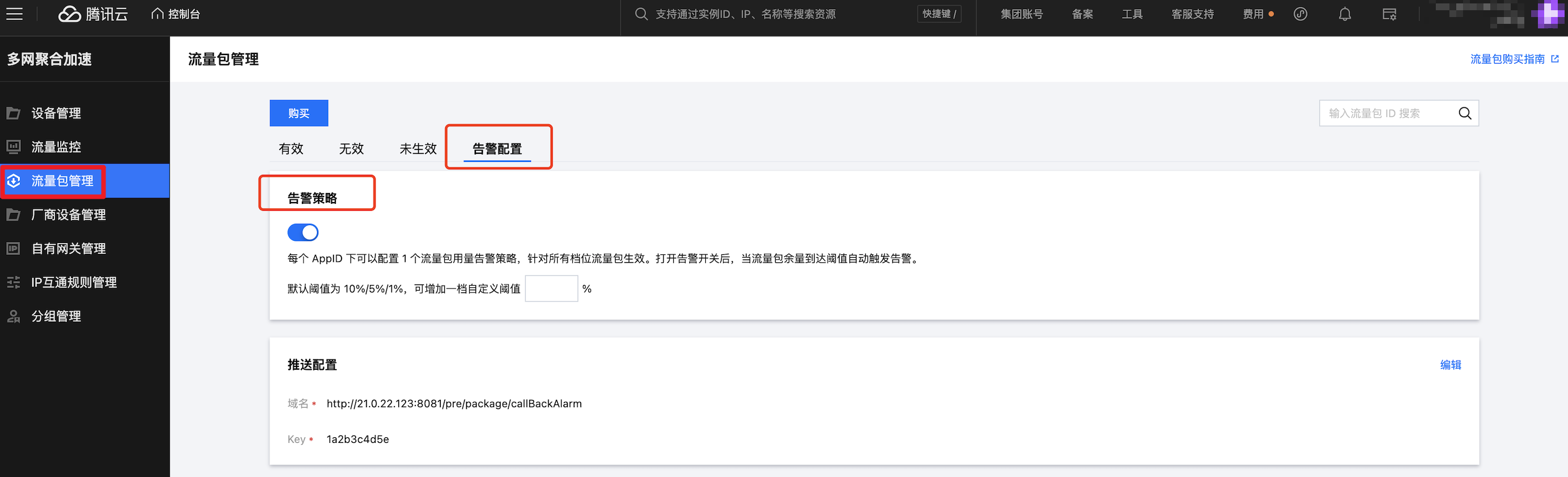1568x477 pixels.
Task: Open 设备管理 in sidebar
Action: pyautogui.click(x=85, y=114)
